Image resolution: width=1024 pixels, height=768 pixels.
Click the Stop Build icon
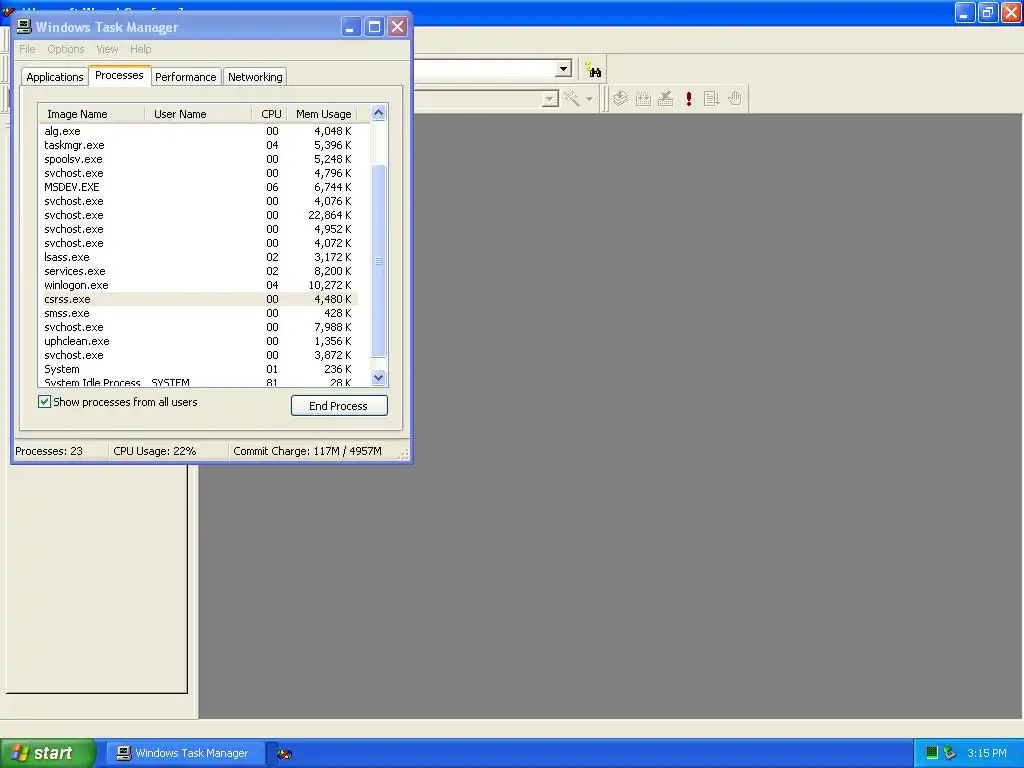click(x=665, y=99)
